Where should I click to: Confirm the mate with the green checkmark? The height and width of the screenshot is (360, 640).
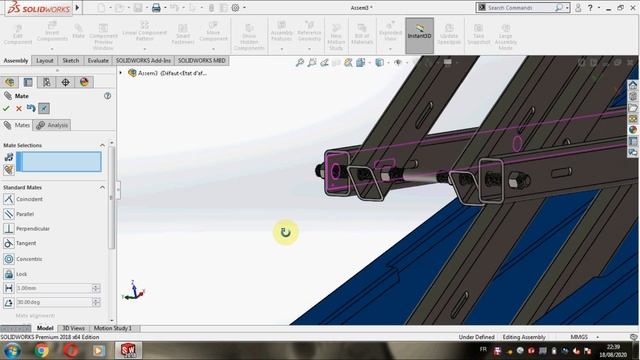click(x=6, y=109)
